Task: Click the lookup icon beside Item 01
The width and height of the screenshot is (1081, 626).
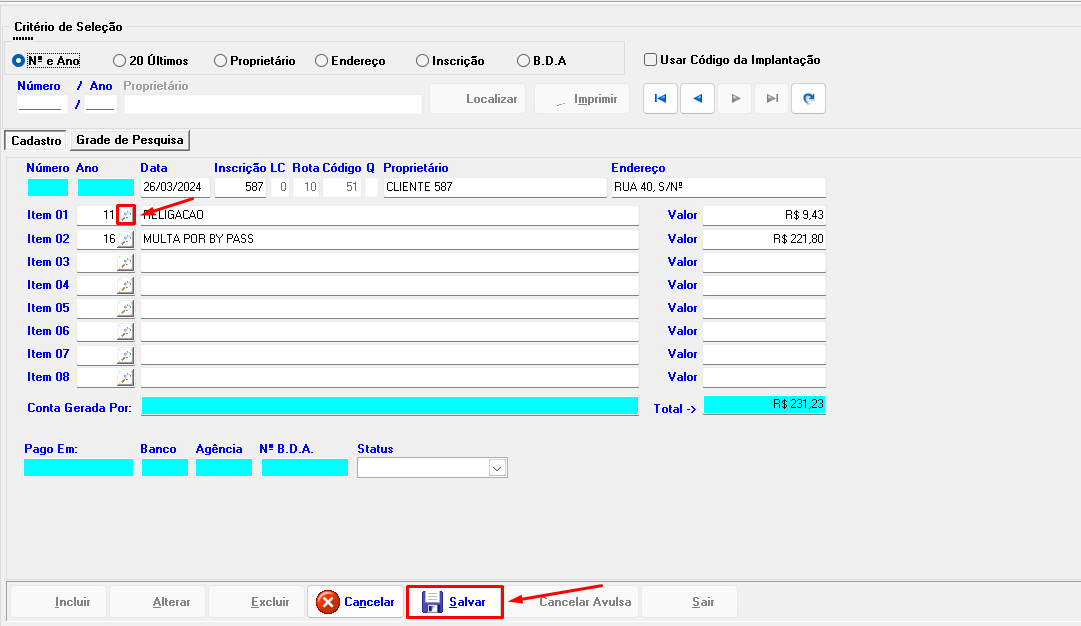Action: point(125,215)
